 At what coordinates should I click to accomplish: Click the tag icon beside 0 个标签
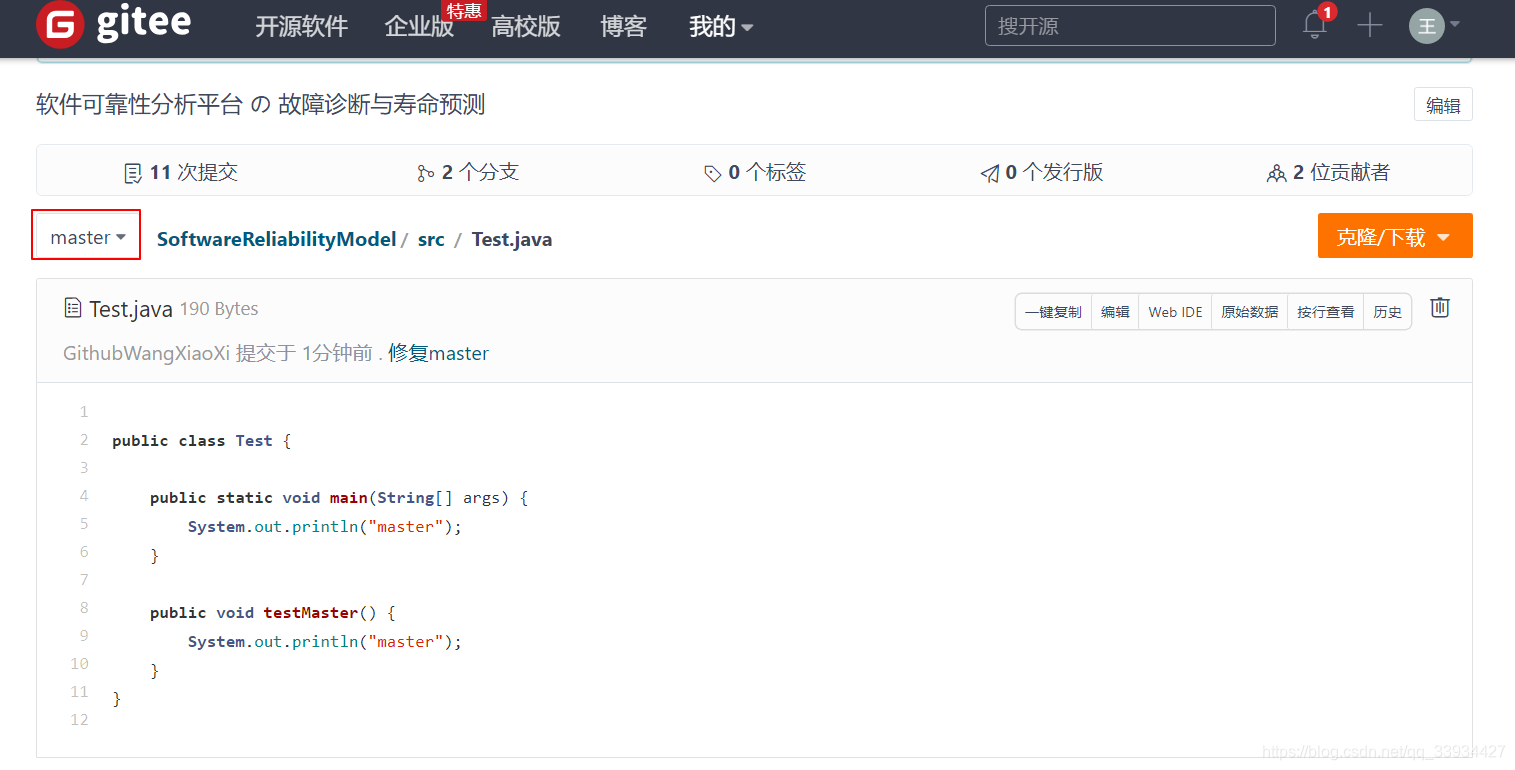click(x=712, y=173)
